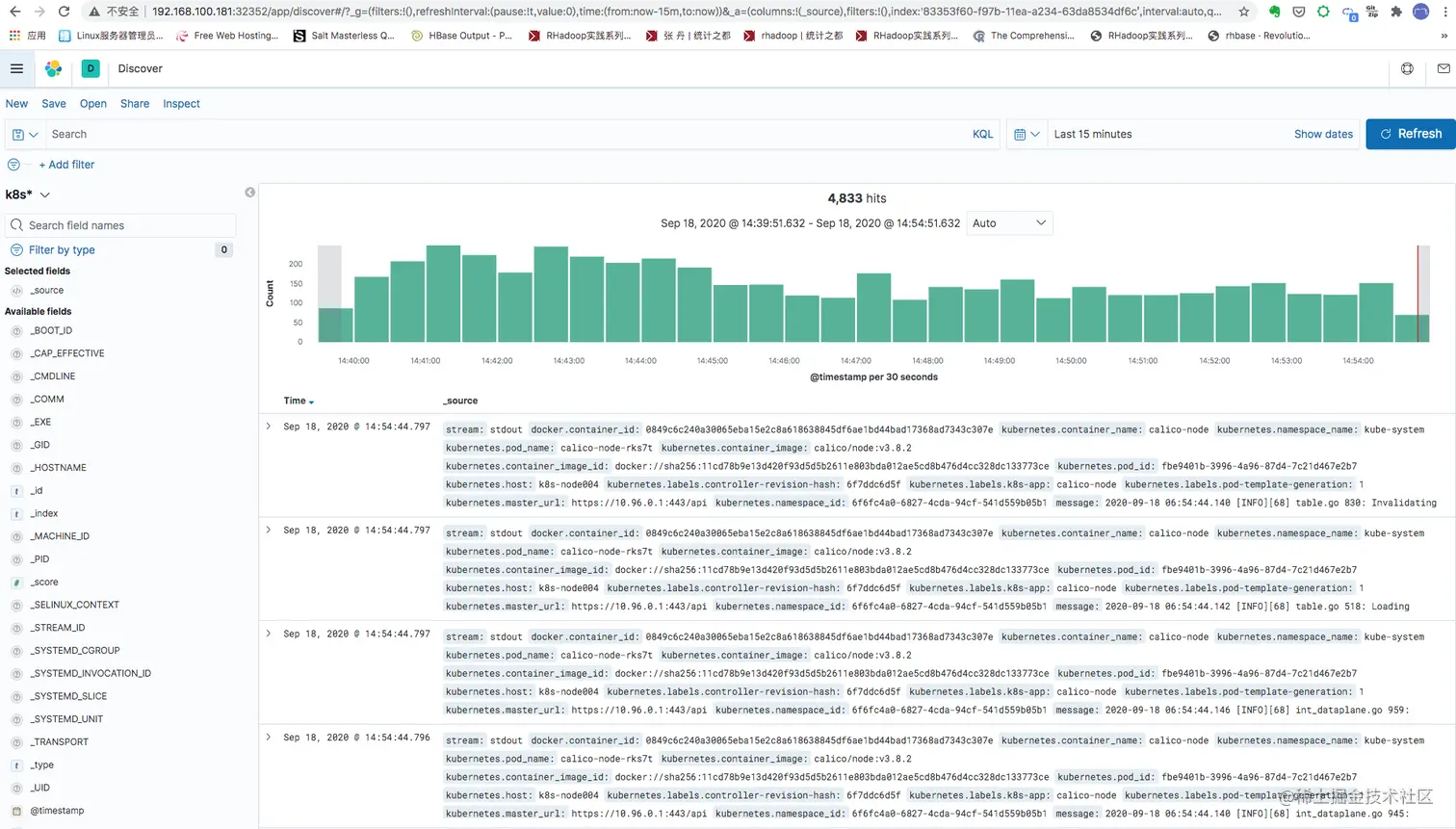
Task: Click the green D space avatar
Action: (91, 68)
